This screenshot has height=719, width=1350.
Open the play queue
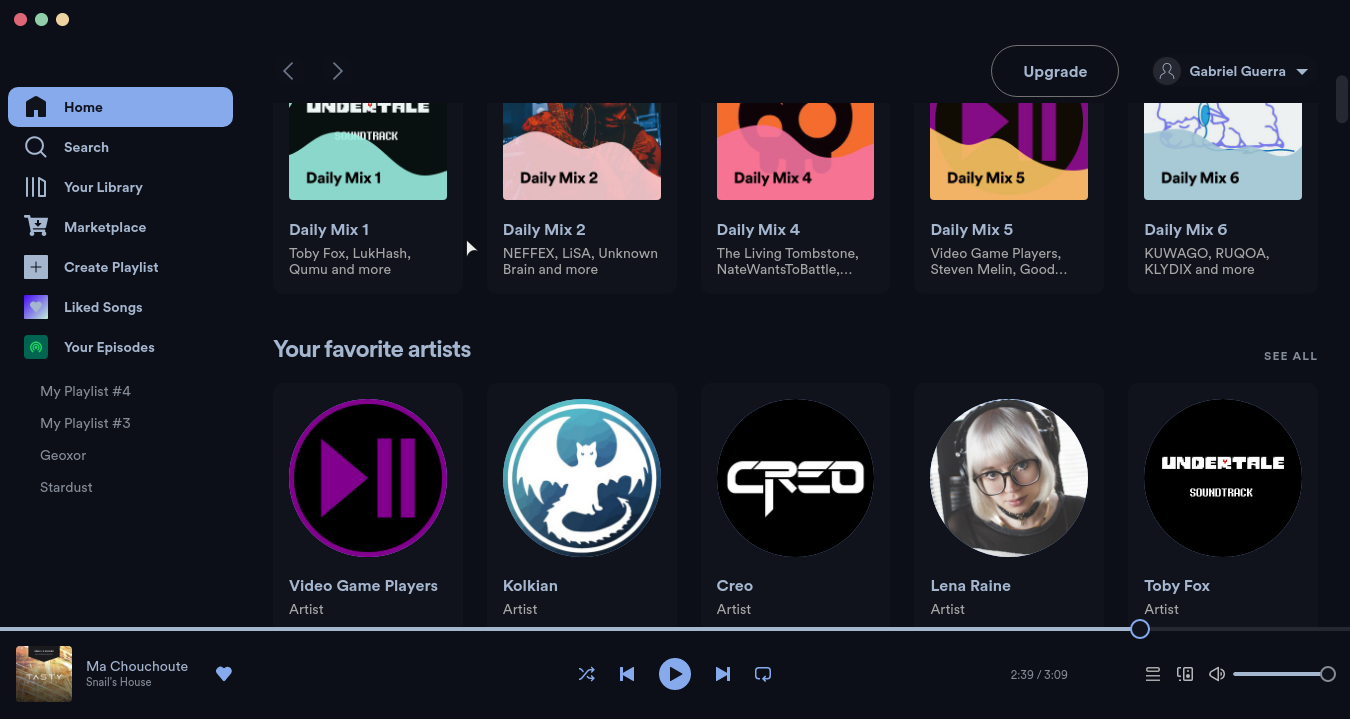coord(1153,674)
